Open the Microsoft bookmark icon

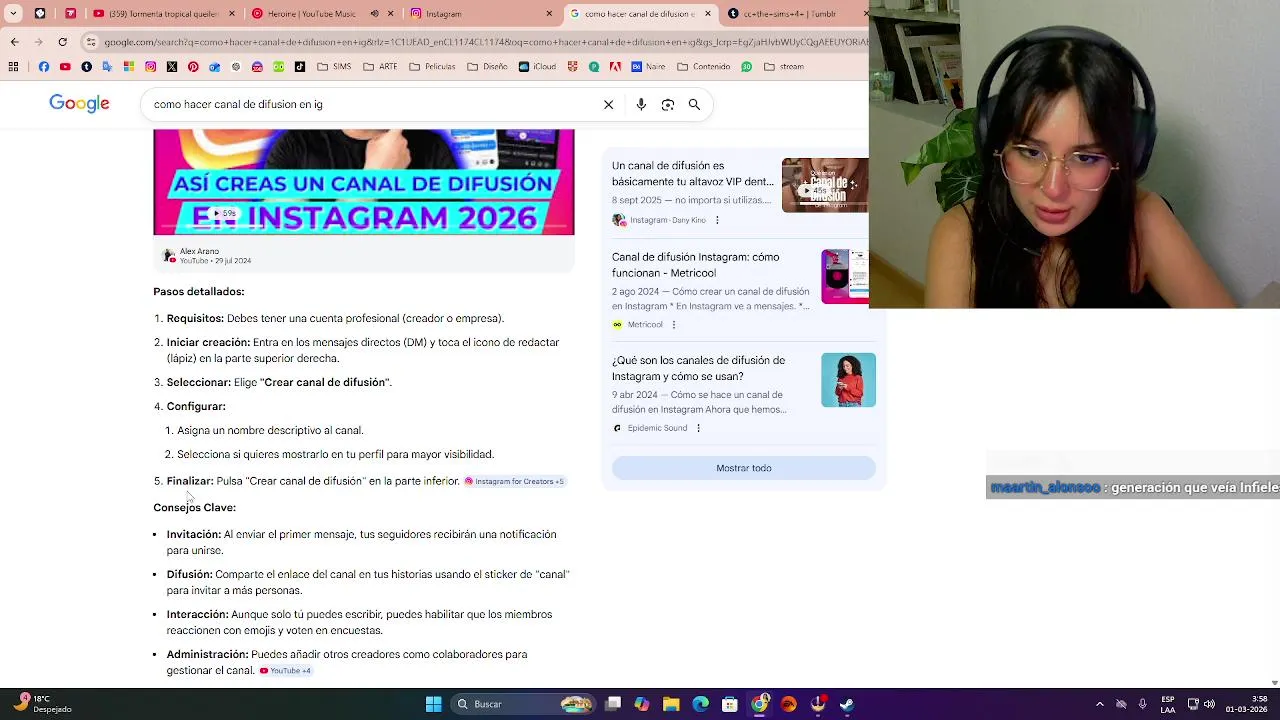pos(129,67)
